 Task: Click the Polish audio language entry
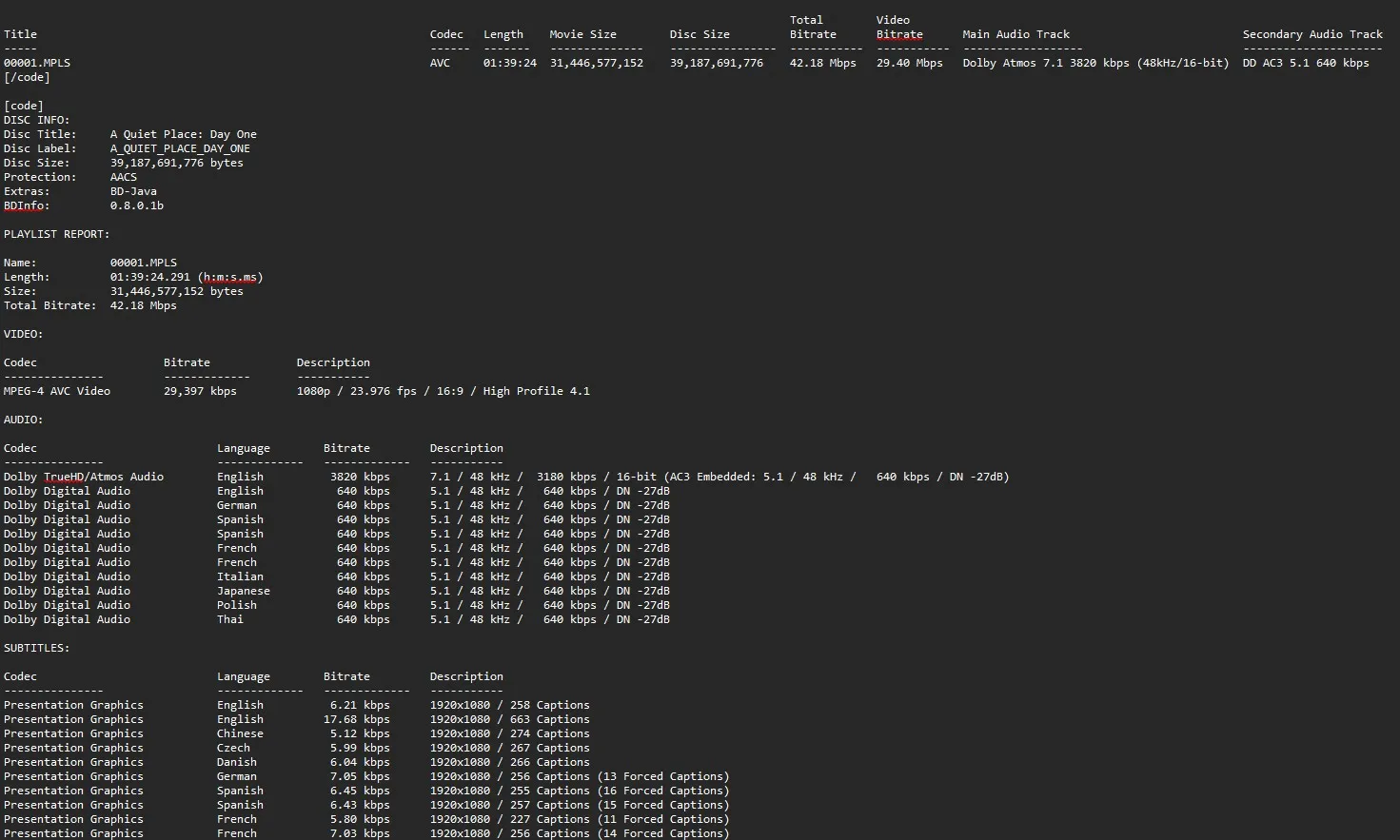(x=236, y=605)
